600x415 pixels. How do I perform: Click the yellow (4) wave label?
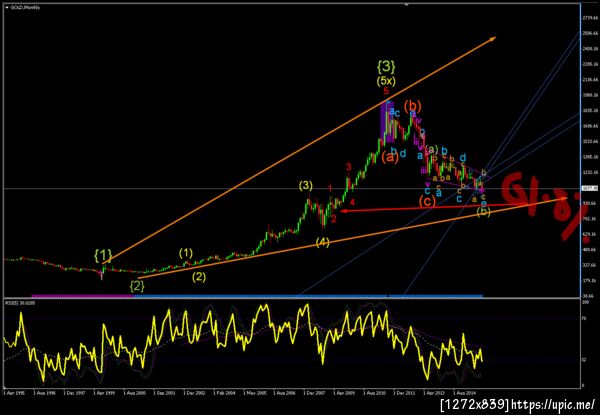pos(323,242)
